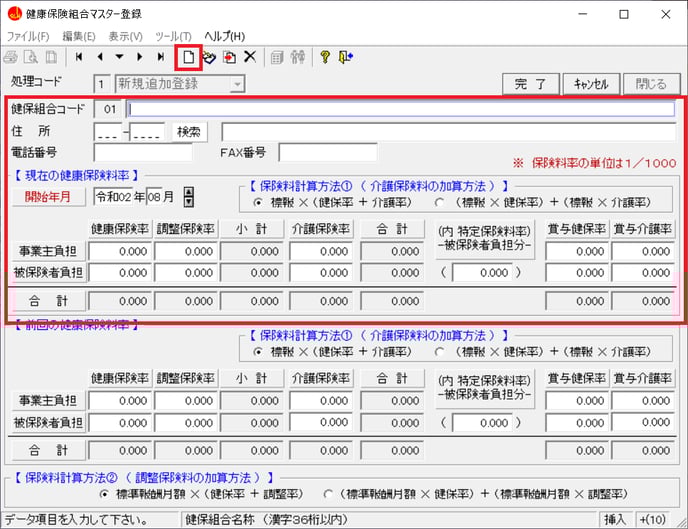Jump to the first record

[79, 57]
